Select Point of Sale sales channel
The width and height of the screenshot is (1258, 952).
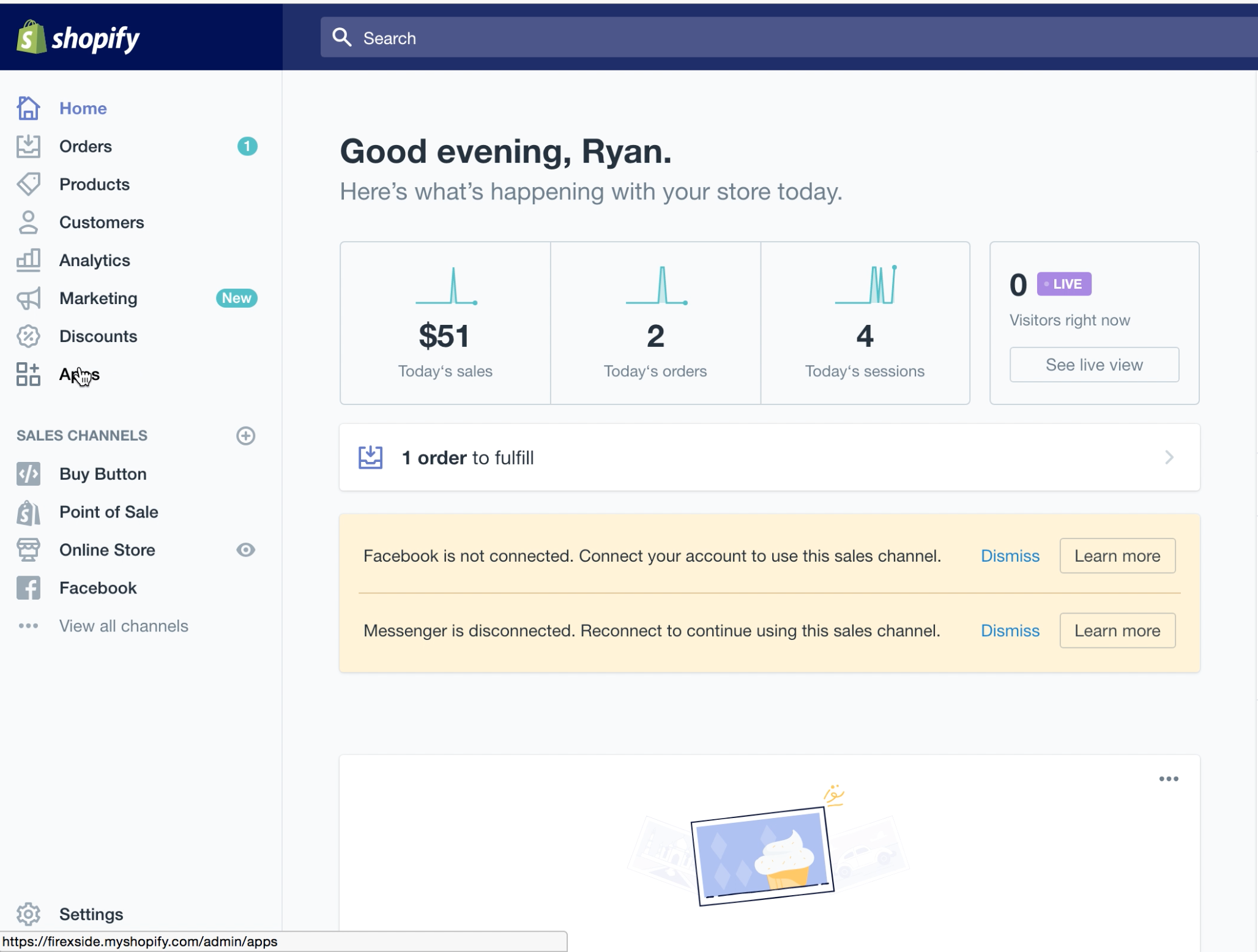click(108, 511)
